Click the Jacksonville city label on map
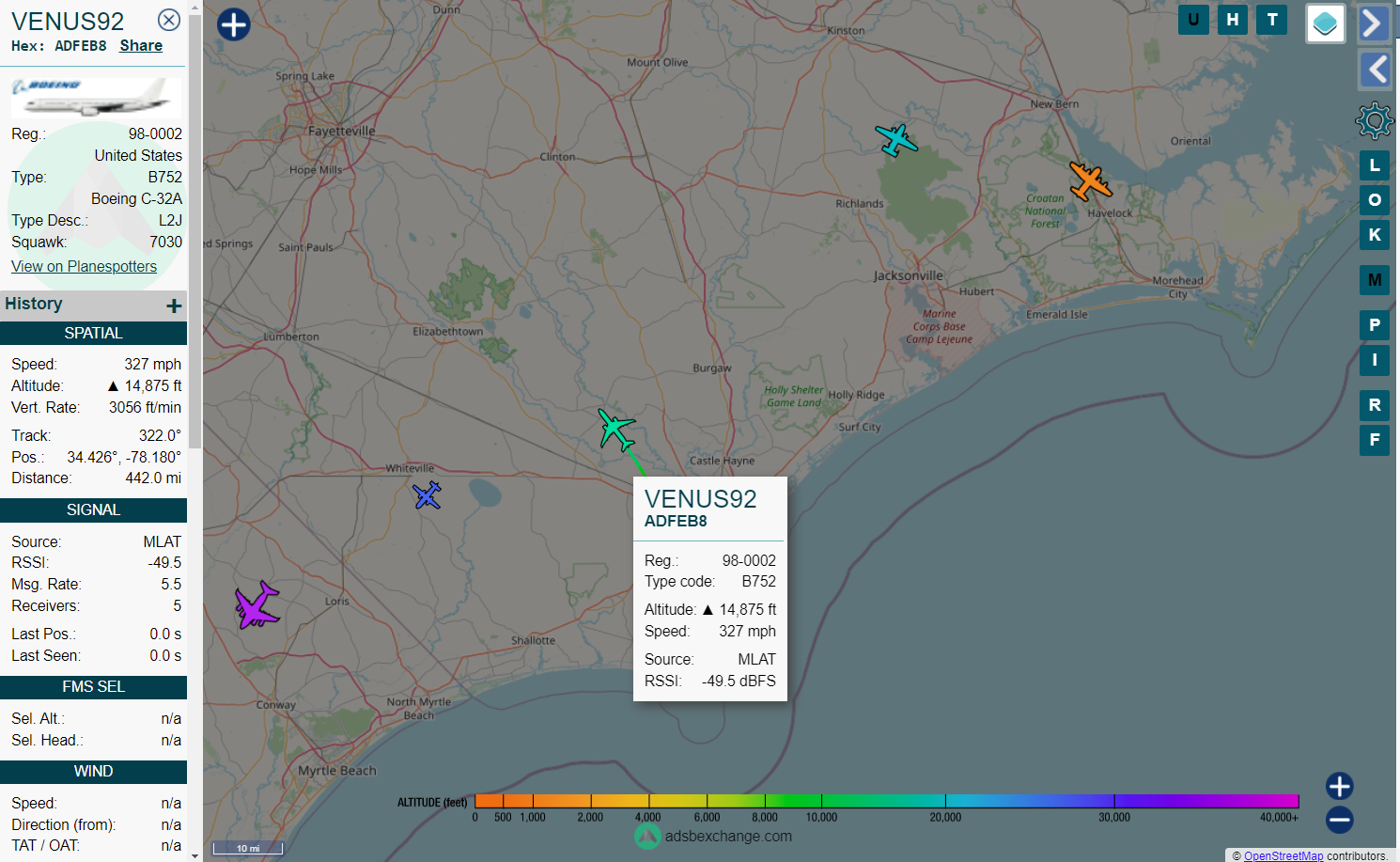This screenshot has height=862, width=1400. (908, 275)
